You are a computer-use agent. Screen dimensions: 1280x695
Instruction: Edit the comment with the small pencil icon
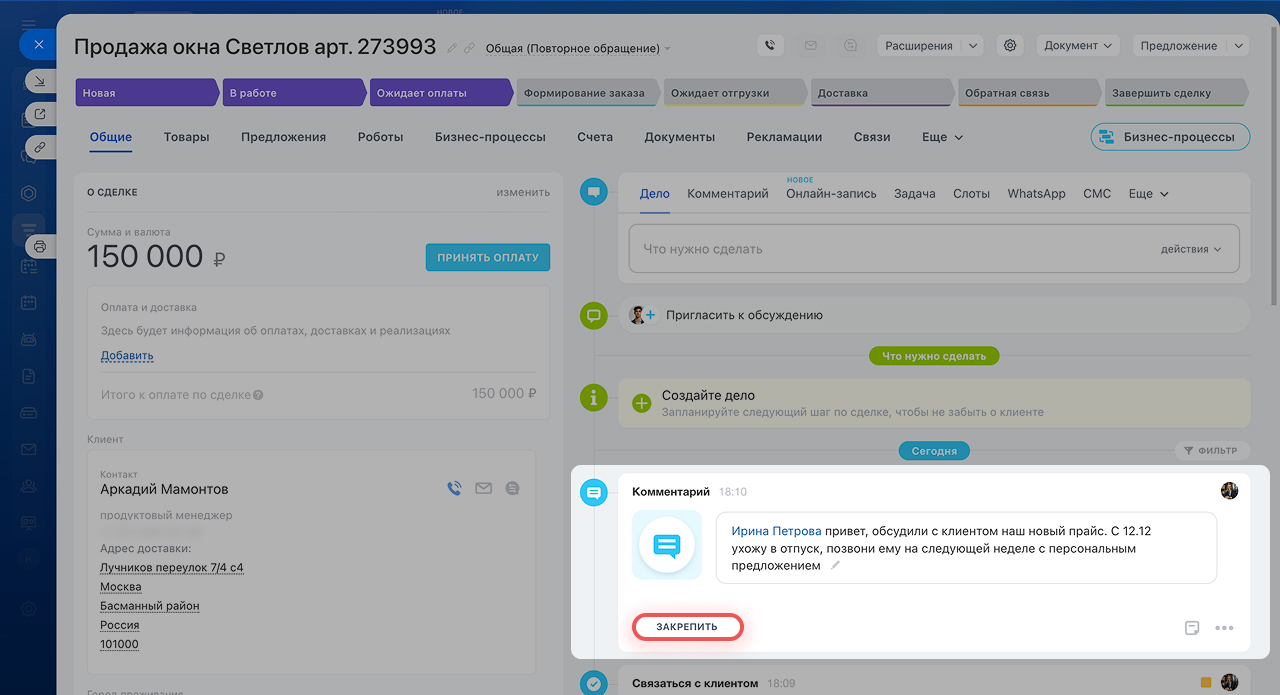pyautogui.click(x=836, y=565)
